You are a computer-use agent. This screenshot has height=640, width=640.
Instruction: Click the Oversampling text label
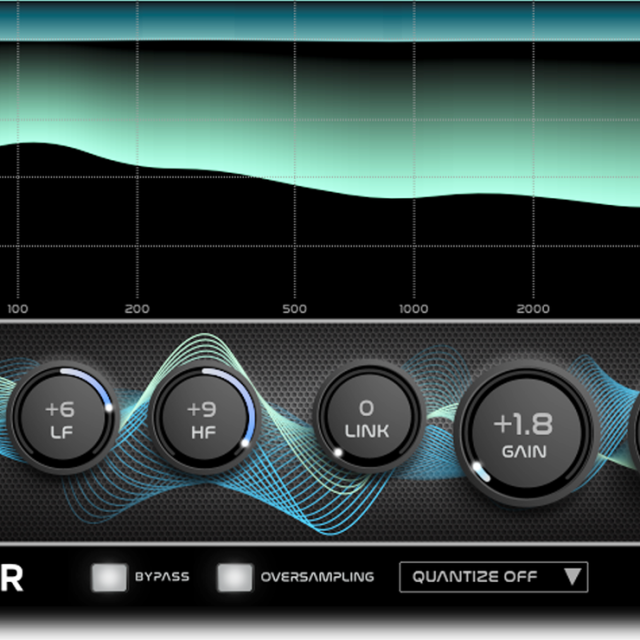(317, 577)
